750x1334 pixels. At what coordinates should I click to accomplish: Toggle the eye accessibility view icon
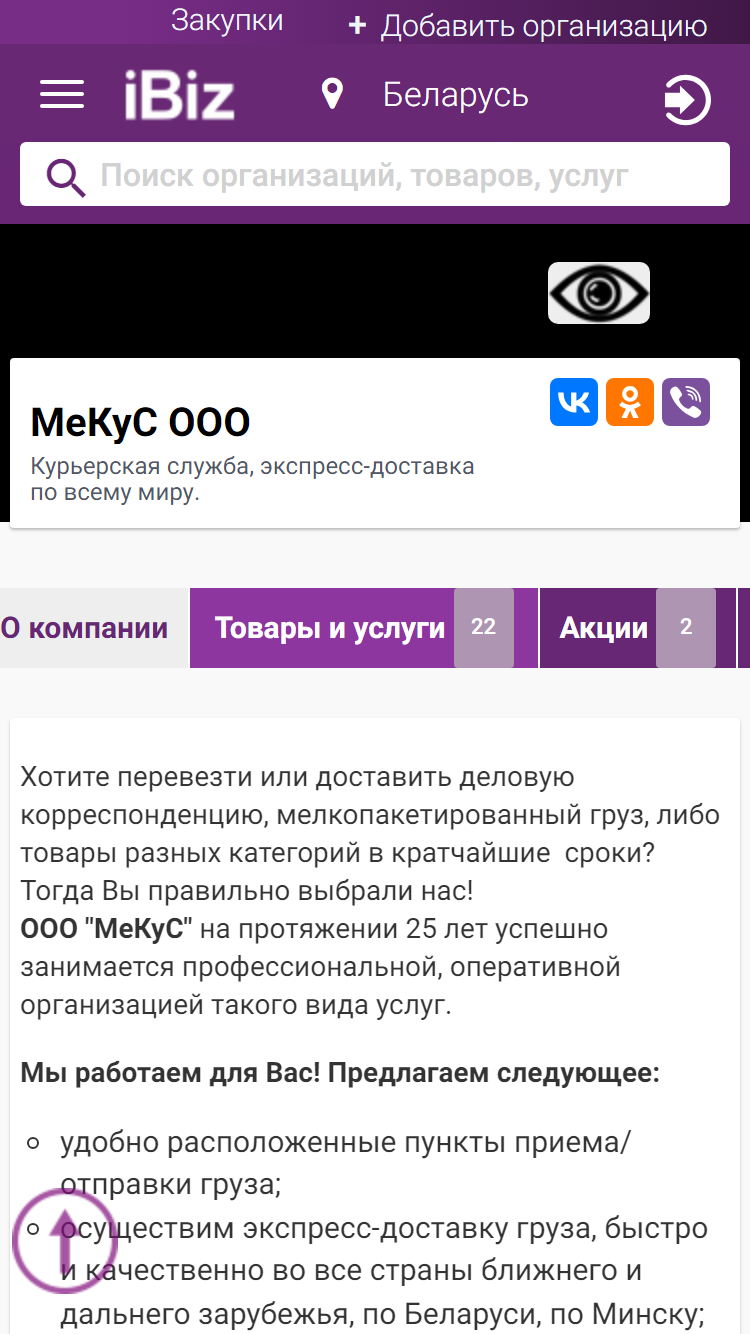tap(599, 293)
